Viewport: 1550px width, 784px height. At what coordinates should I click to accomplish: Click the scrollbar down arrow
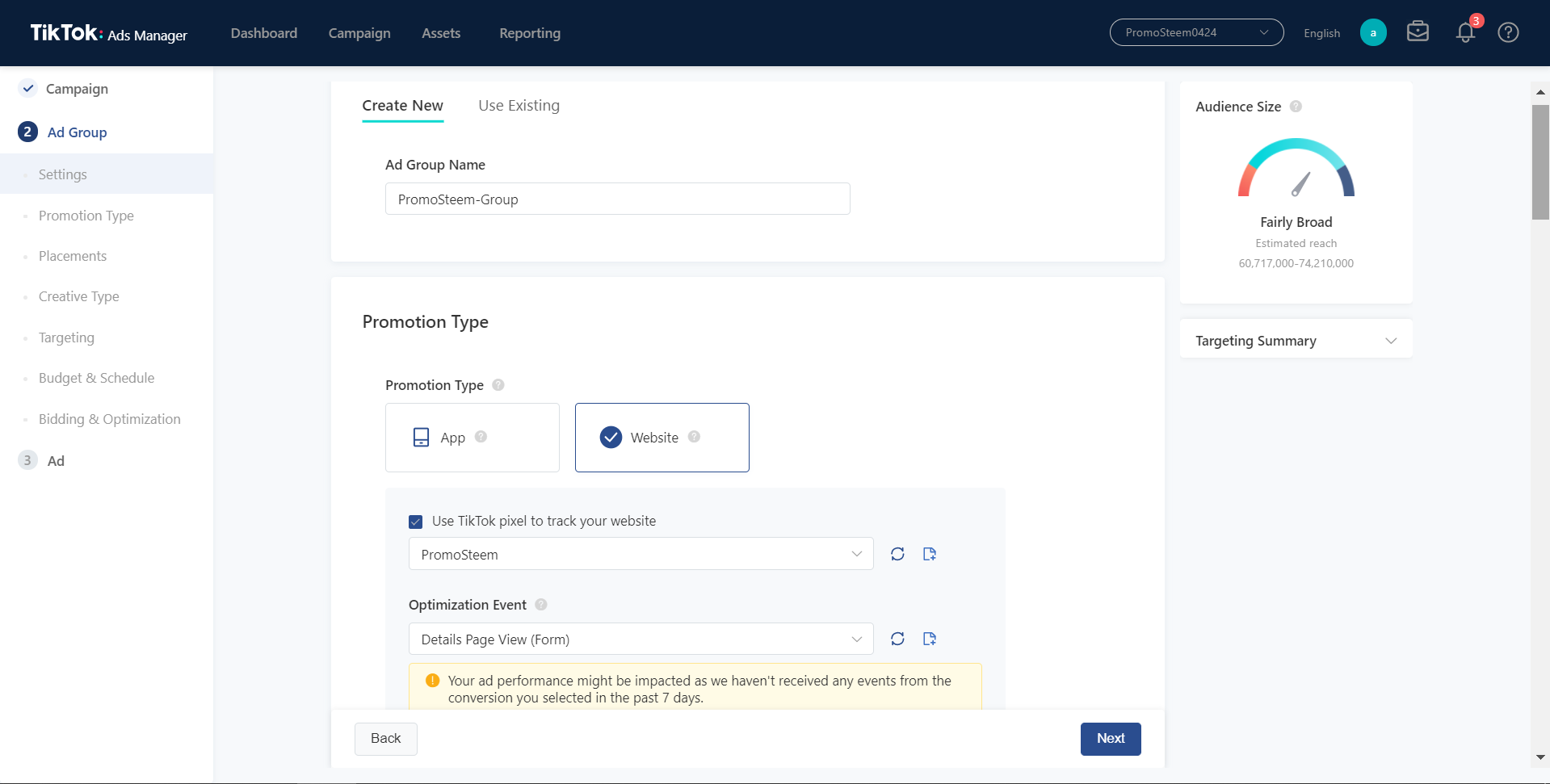tap(1540, 757)
